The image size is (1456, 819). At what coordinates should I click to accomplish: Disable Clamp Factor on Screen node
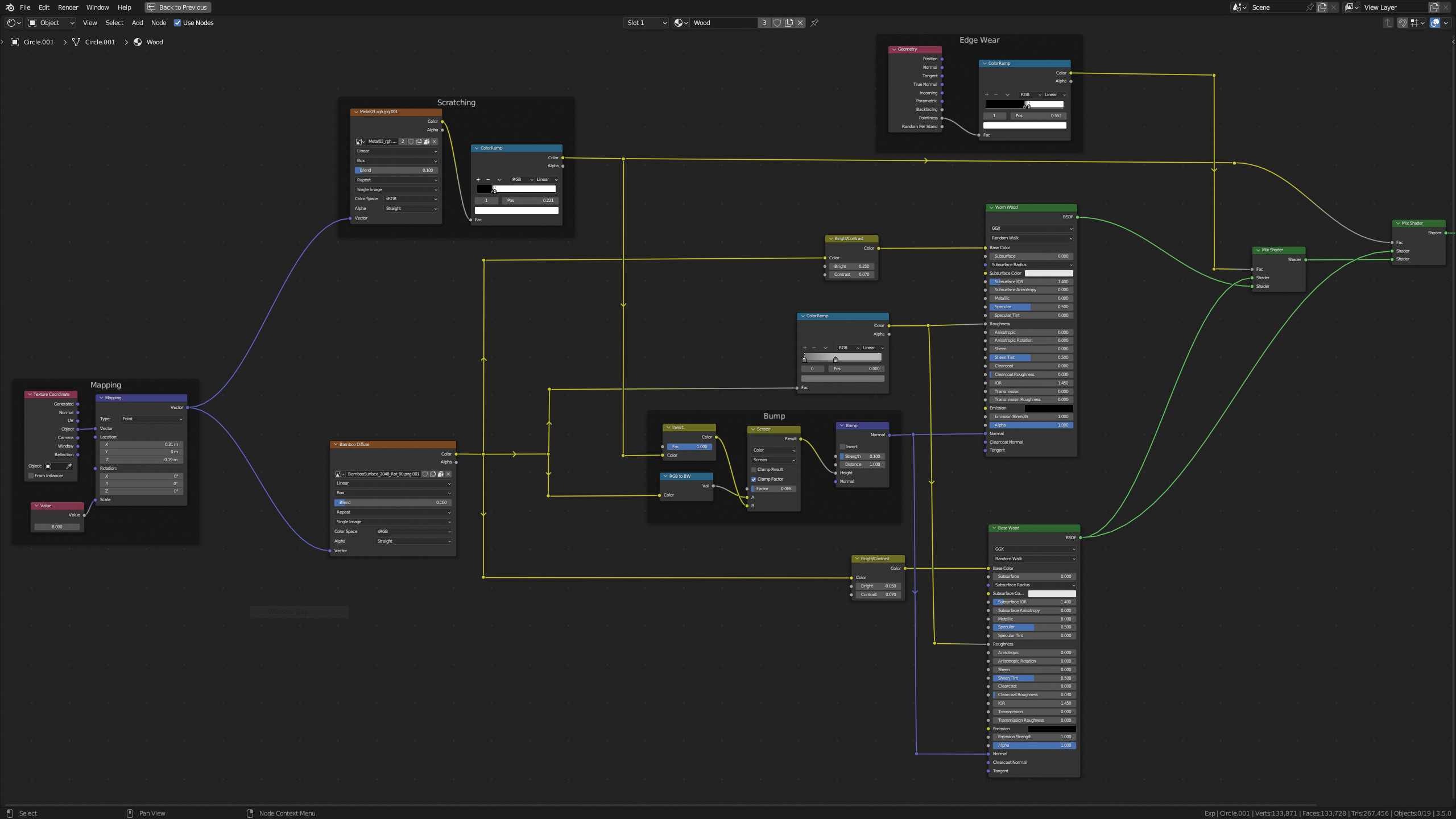click(754, 479)
